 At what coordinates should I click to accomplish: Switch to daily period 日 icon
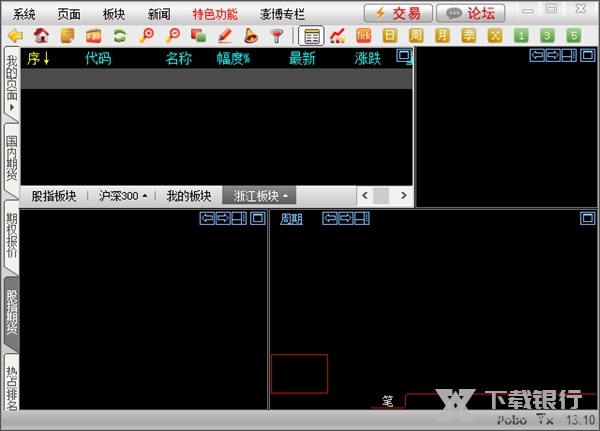pos(390,36)
